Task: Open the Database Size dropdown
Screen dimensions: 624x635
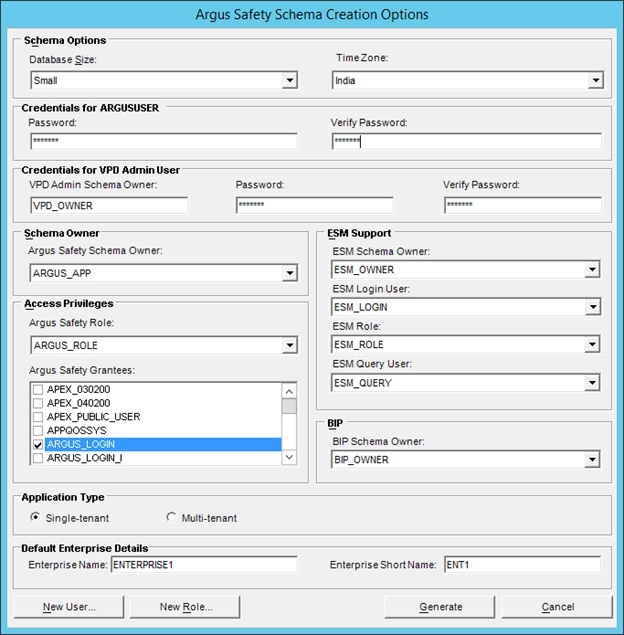Action: coord(290,80)
